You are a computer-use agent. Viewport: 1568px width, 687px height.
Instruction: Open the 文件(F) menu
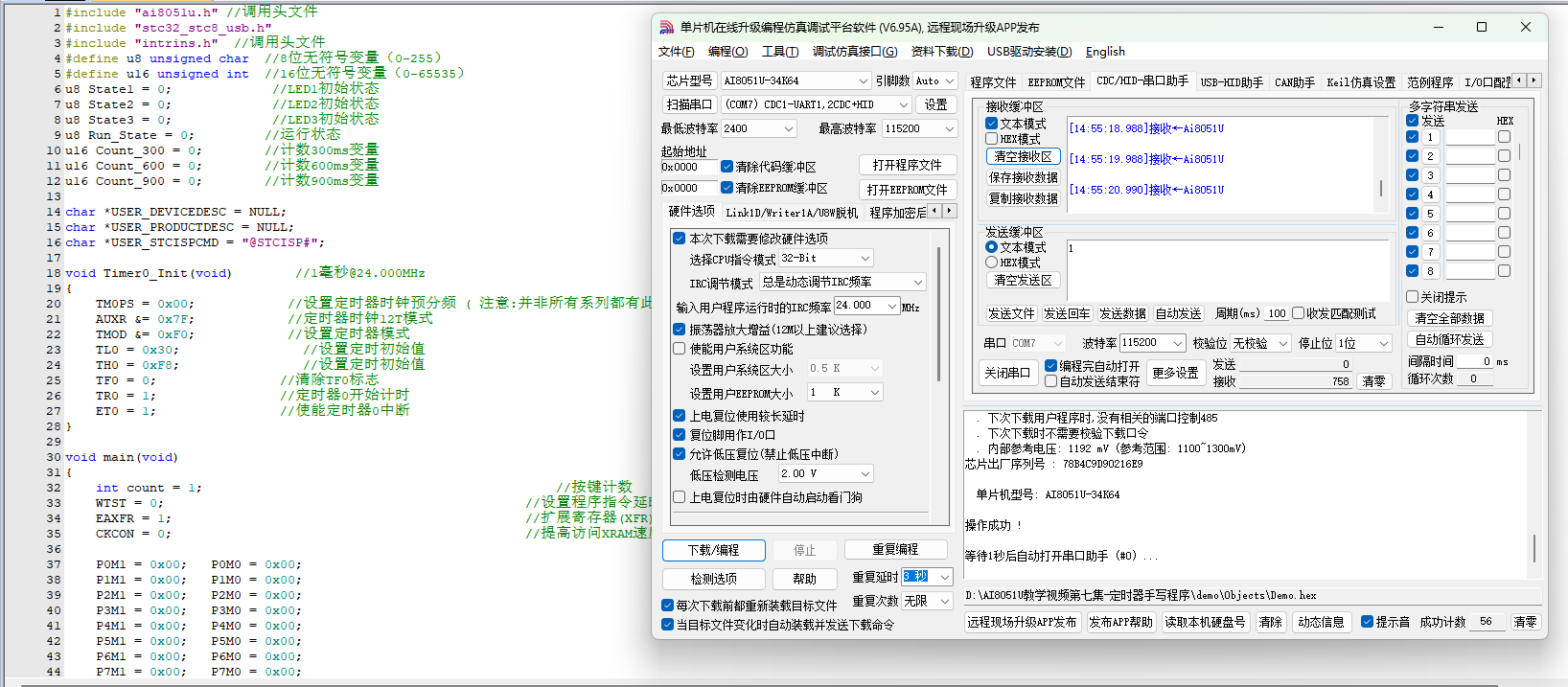tap(677, 52)
